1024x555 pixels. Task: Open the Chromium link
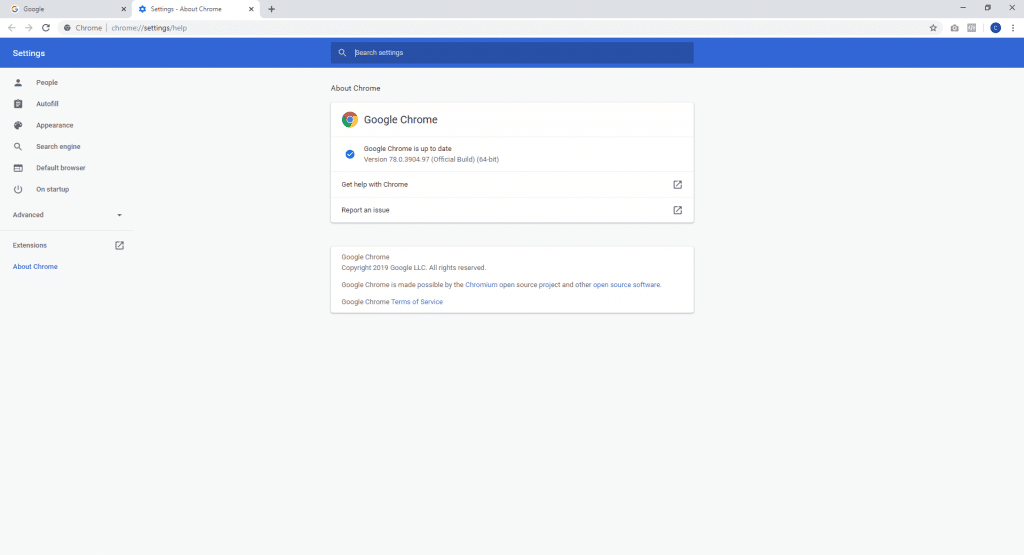click(x=481, y=285)
